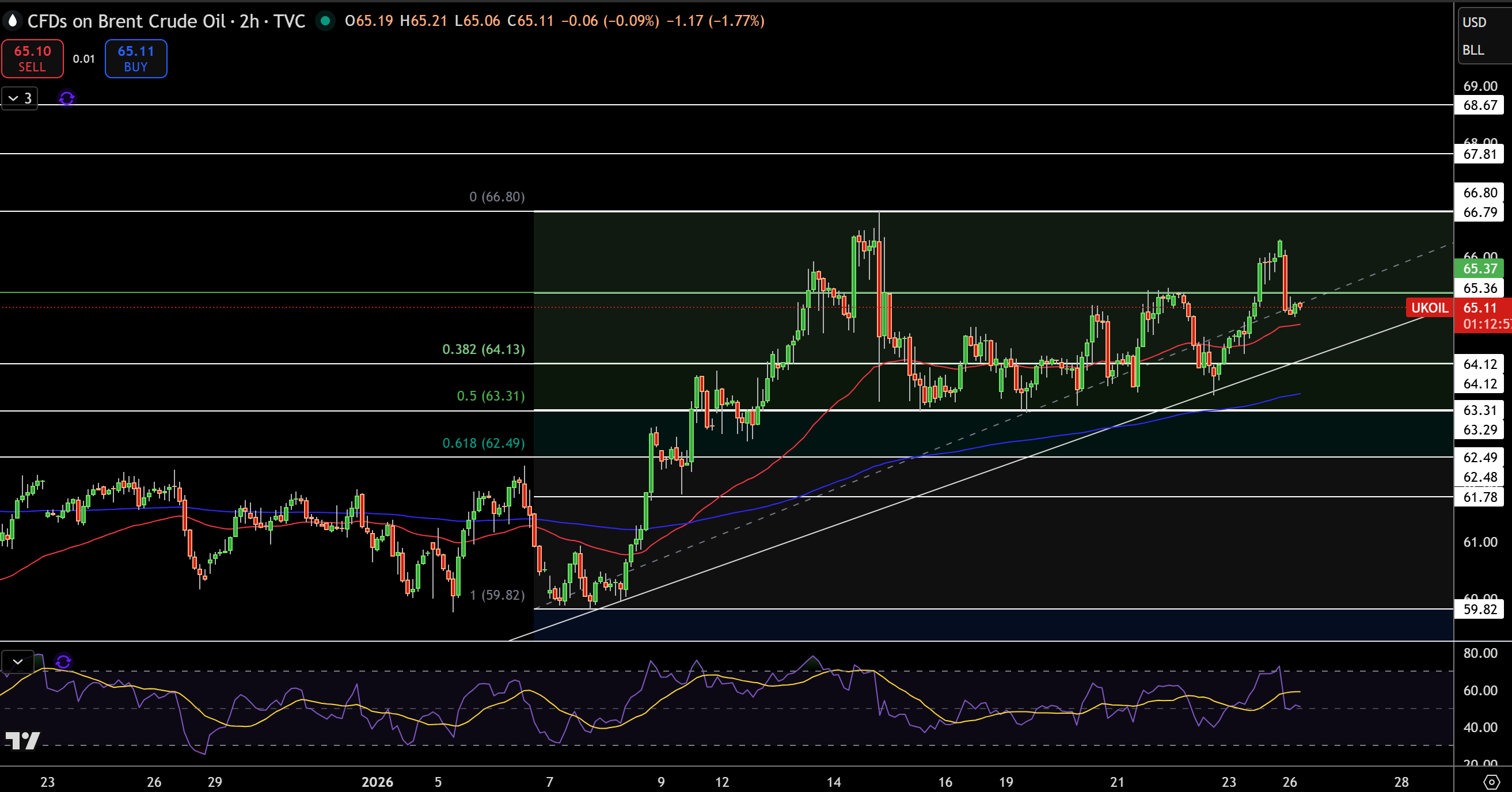The height and width of the screenshot is (792, 1512).
Task: Select the USD currency label
Action: [1475, 22]
